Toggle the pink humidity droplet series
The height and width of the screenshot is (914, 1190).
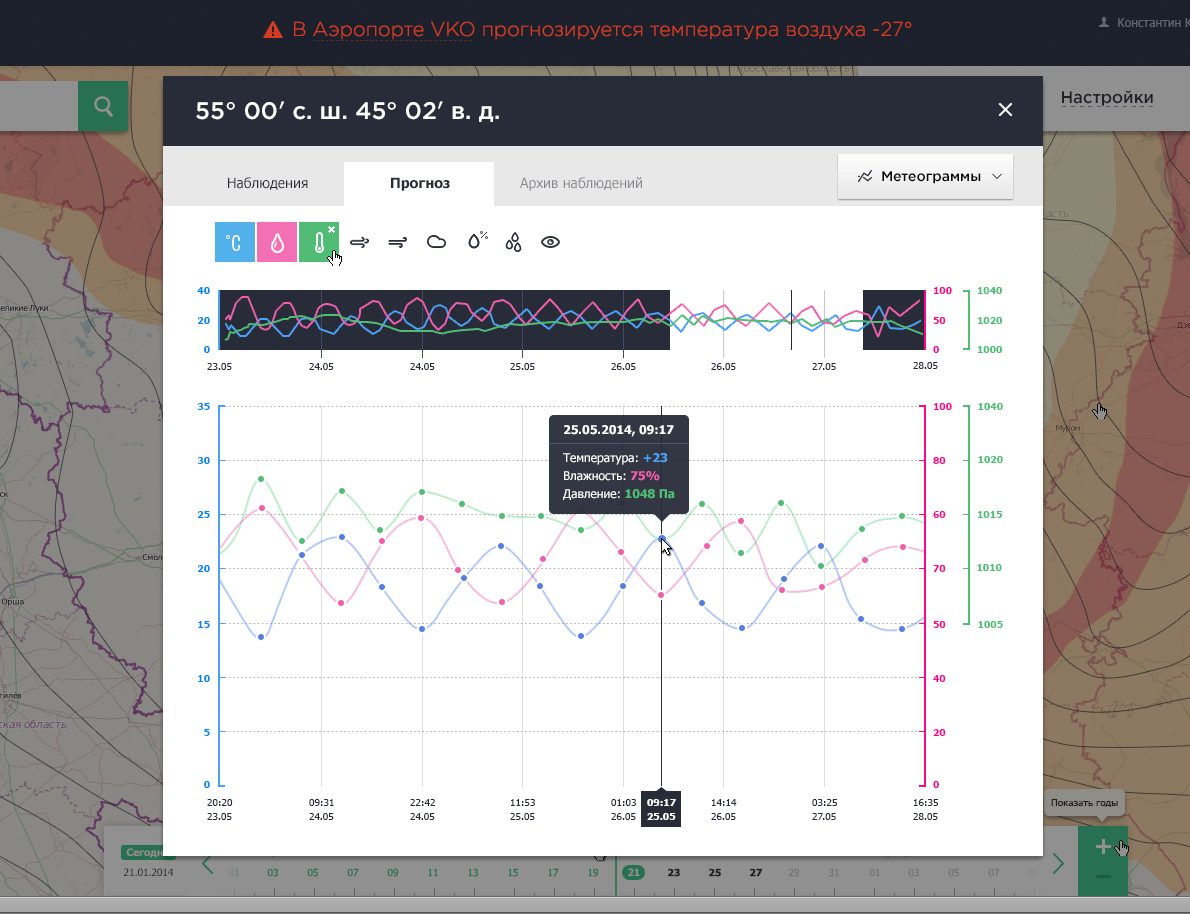coord(277,242)
